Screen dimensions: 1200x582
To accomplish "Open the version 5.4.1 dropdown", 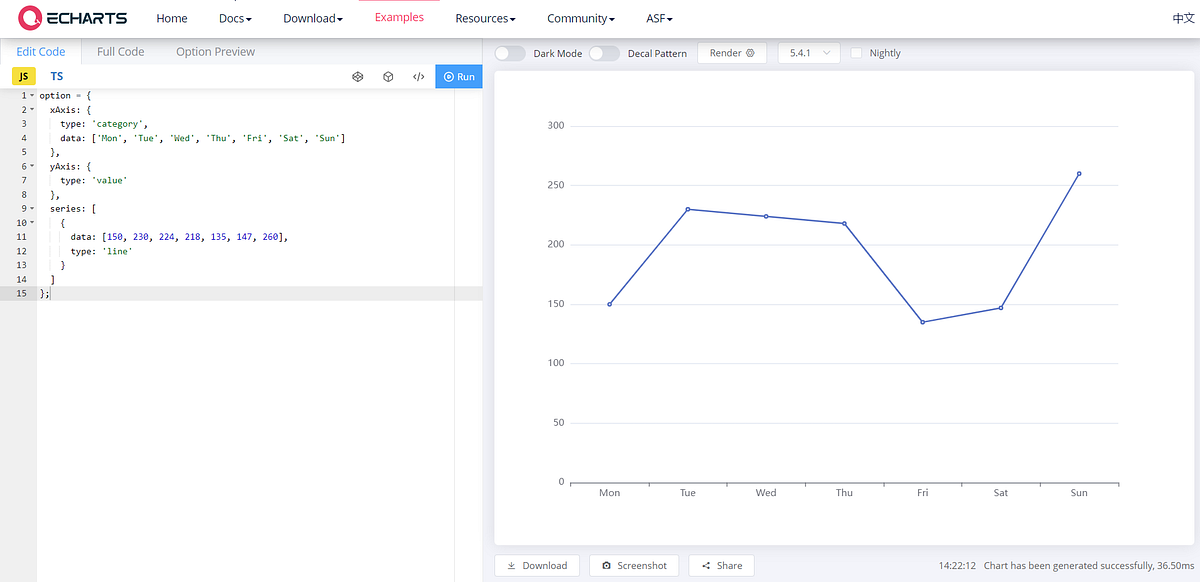I will click(809, 52).
